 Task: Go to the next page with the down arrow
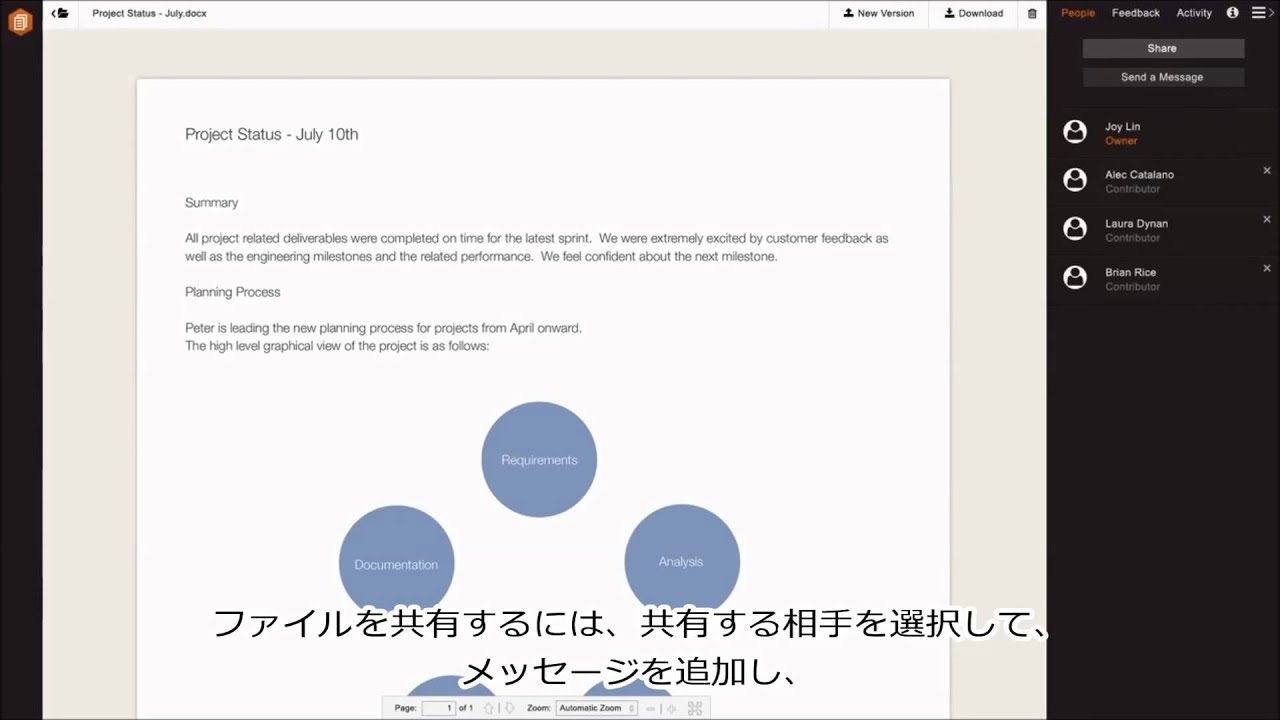coord(509,708)
